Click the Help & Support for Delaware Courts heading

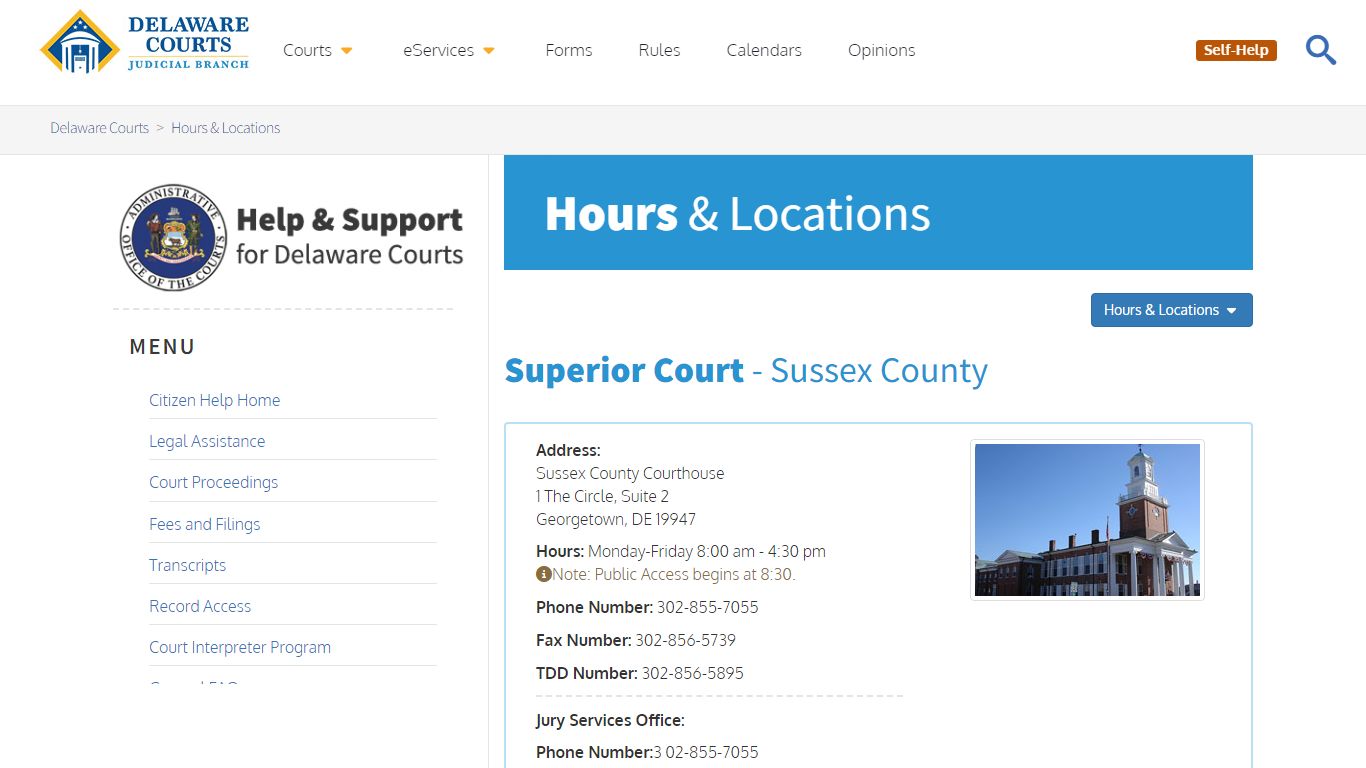click(x=349, y=236)
